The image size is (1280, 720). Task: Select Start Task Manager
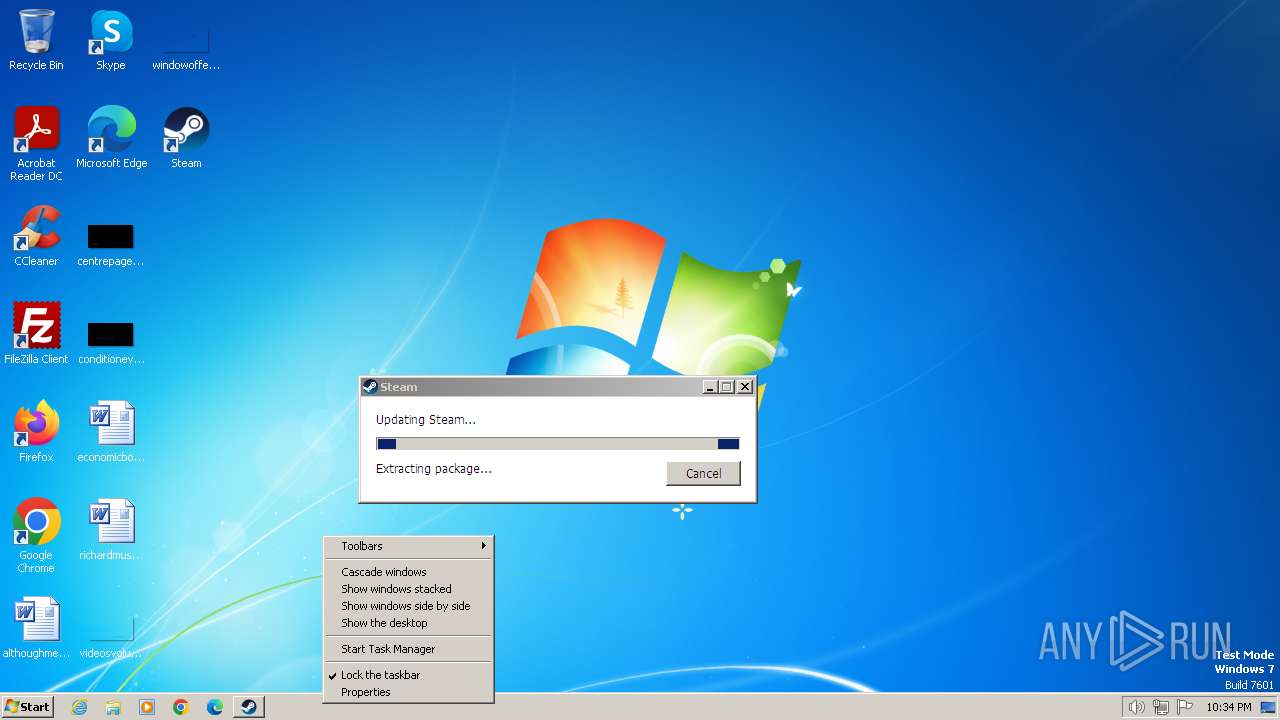408,649
